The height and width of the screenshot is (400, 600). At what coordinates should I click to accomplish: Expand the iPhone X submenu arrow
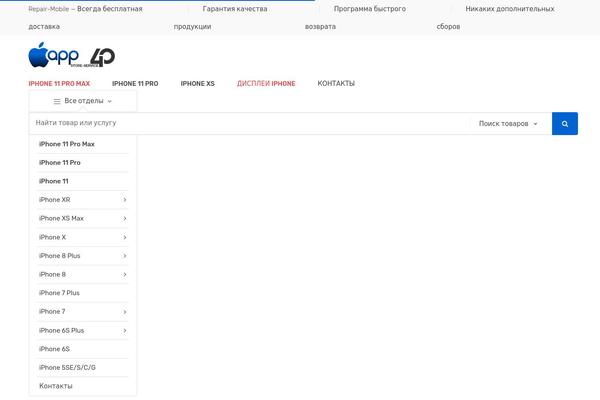(x=125, y=237)
